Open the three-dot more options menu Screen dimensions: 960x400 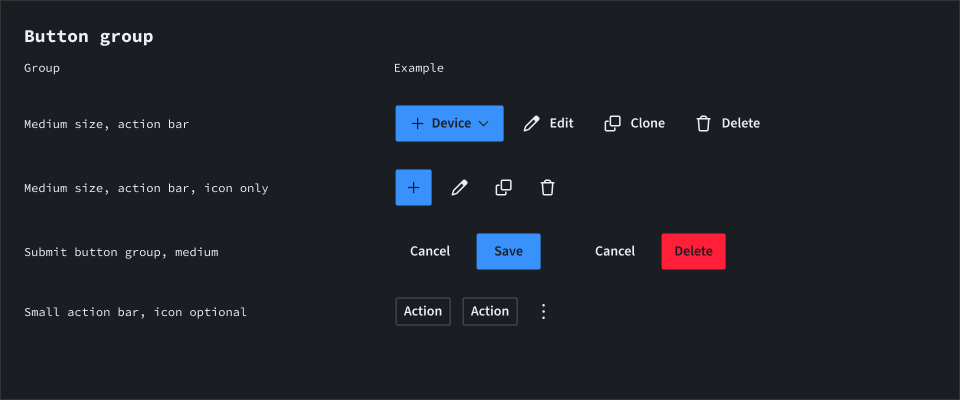pyautogui.click(x=544, y=312)
